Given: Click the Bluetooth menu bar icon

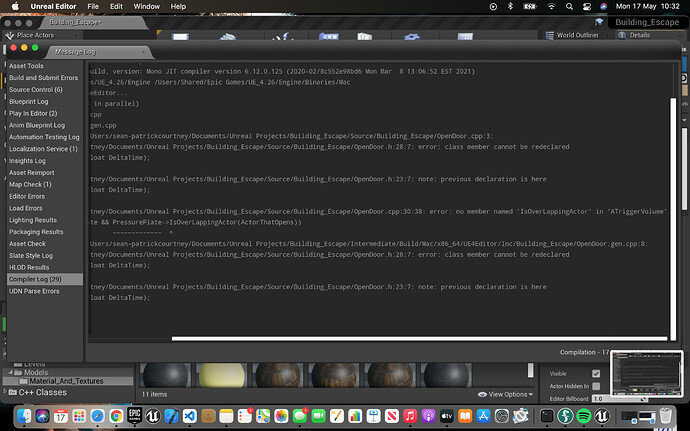Looking at the screenshot, I should click(510, 7).
